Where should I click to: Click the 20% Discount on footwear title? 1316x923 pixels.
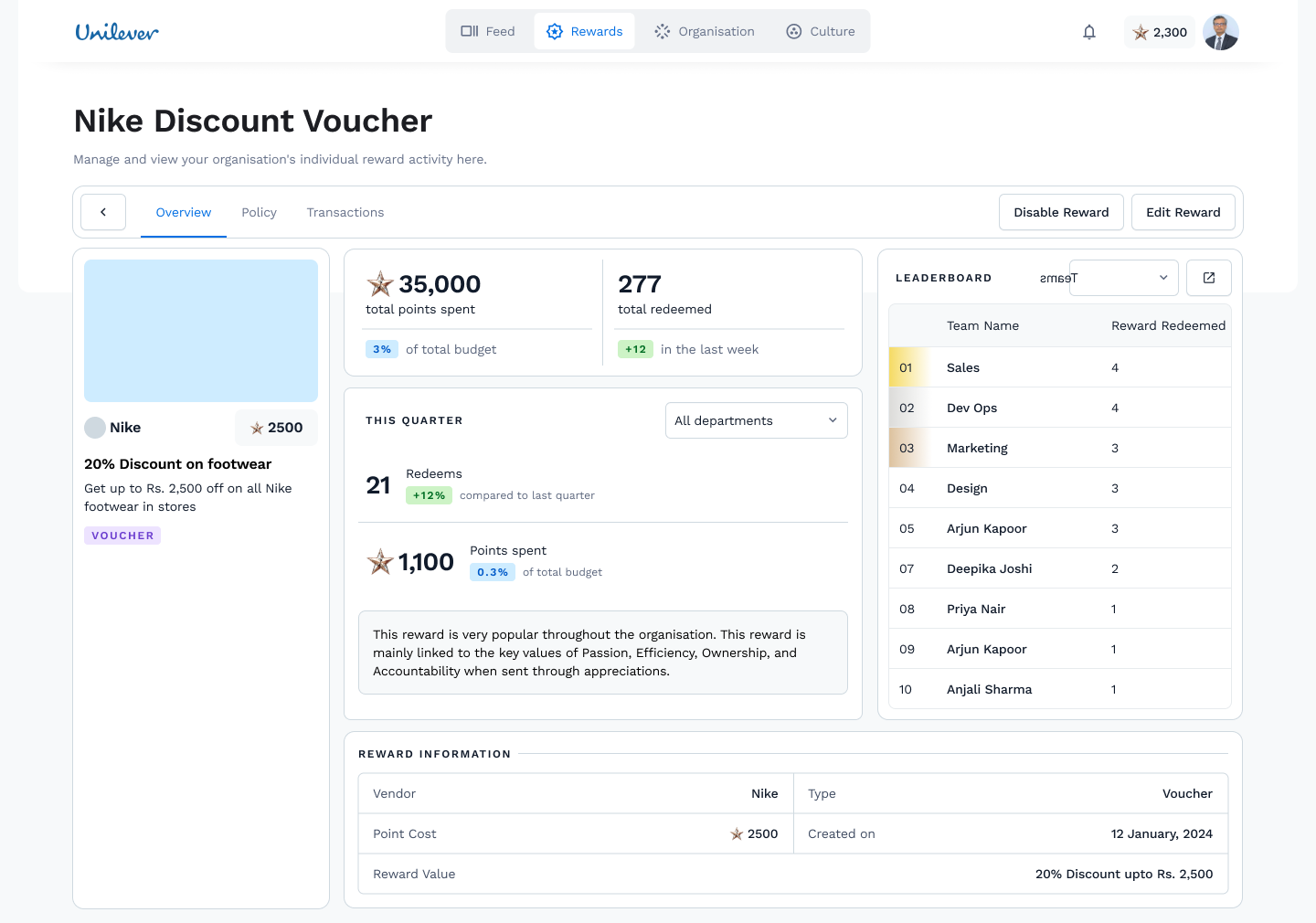pos(178,464)
